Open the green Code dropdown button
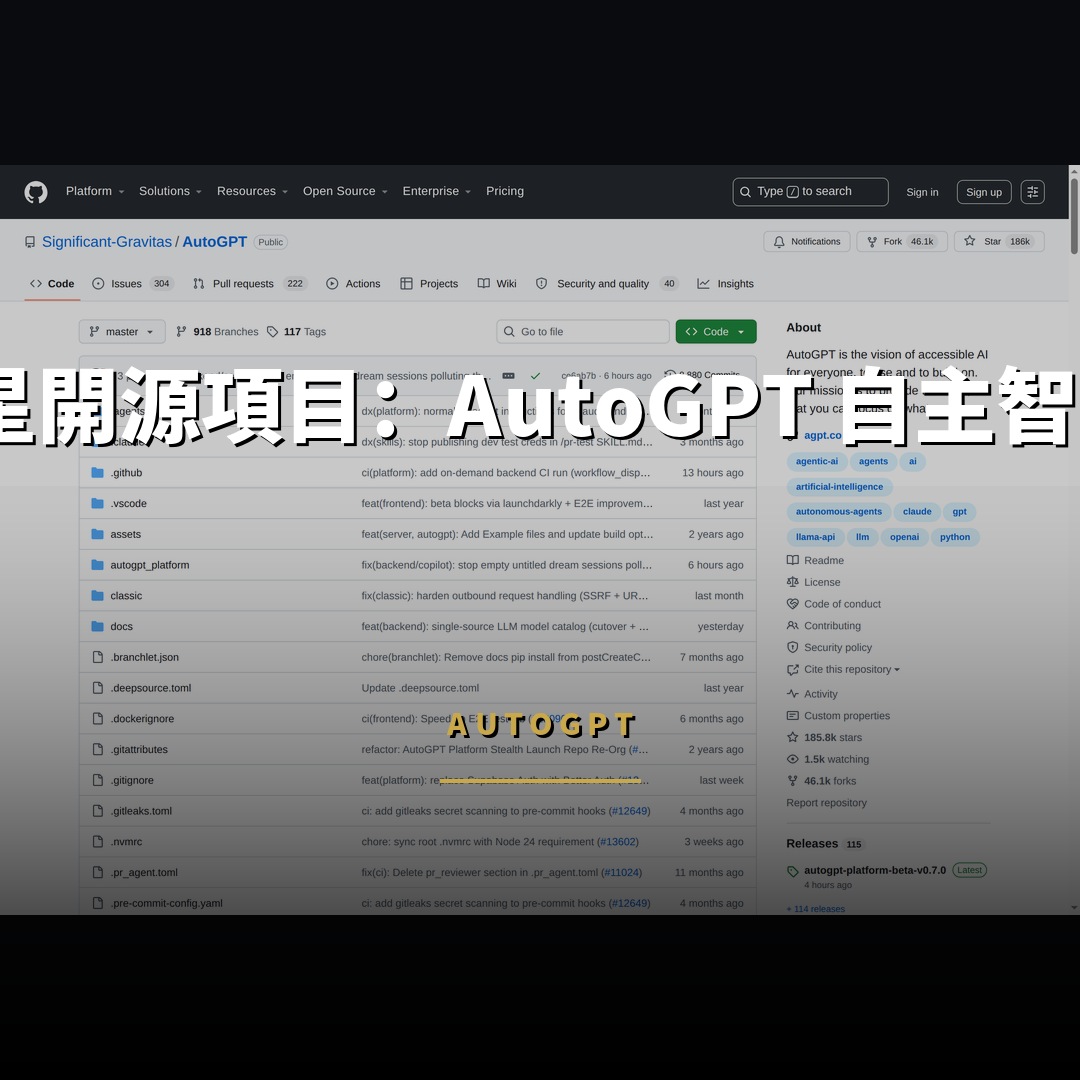This screenshot has width=1080, height=1080. [x=716, y=332]
